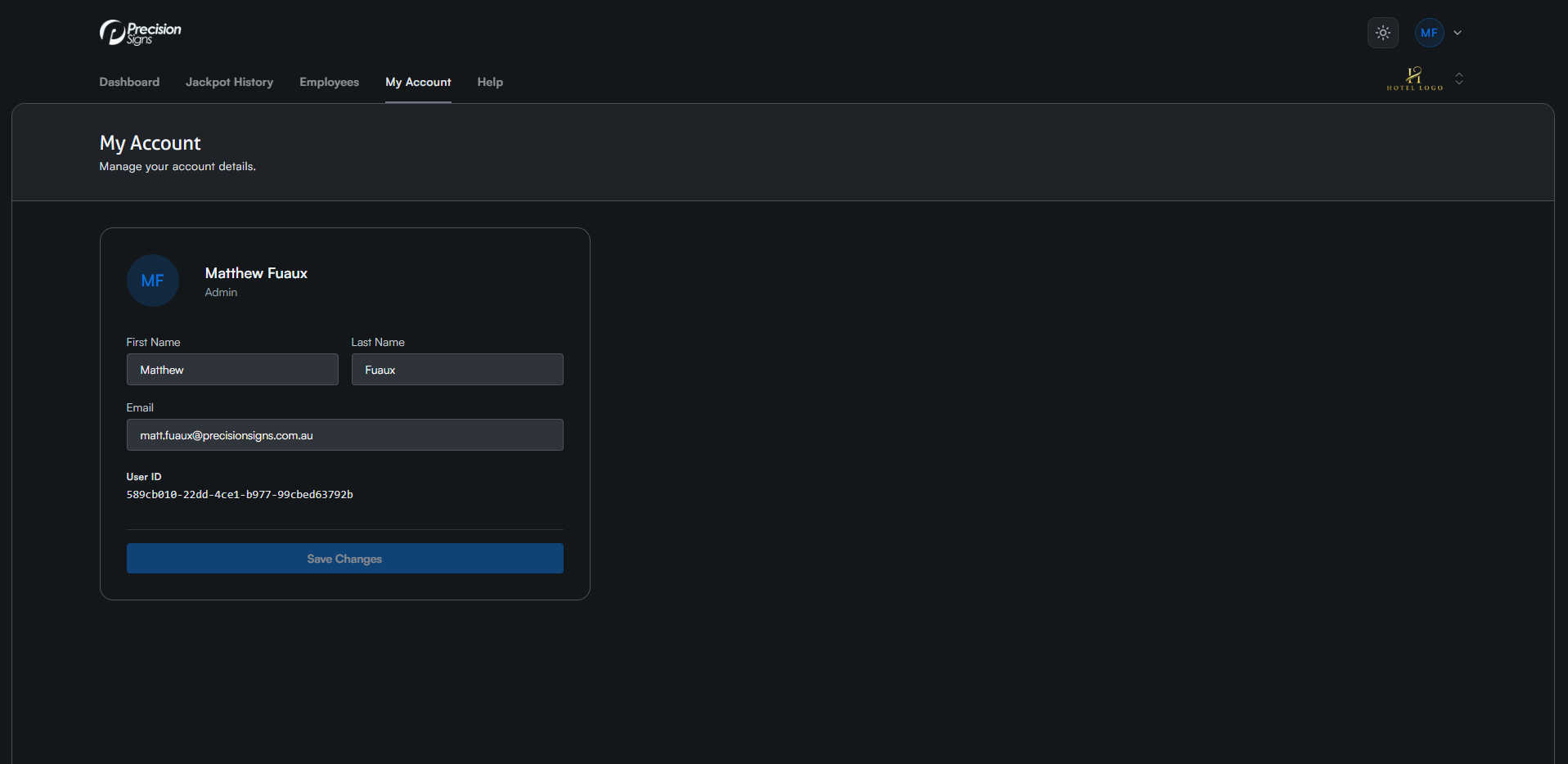Select the My Account tab
Screen dimensions: 1568x764
click(418, 82)
